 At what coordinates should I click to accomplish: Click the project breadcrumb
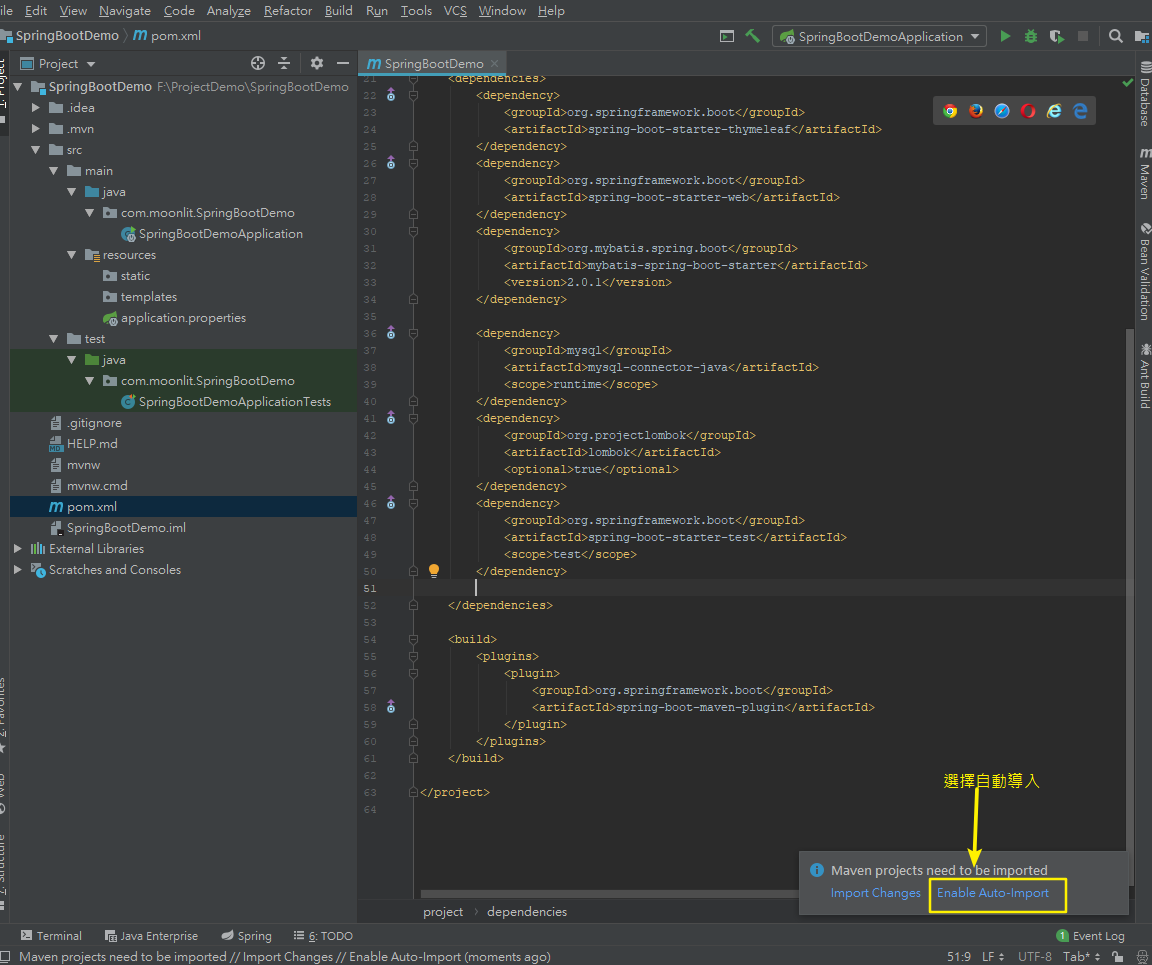[443, 911]
